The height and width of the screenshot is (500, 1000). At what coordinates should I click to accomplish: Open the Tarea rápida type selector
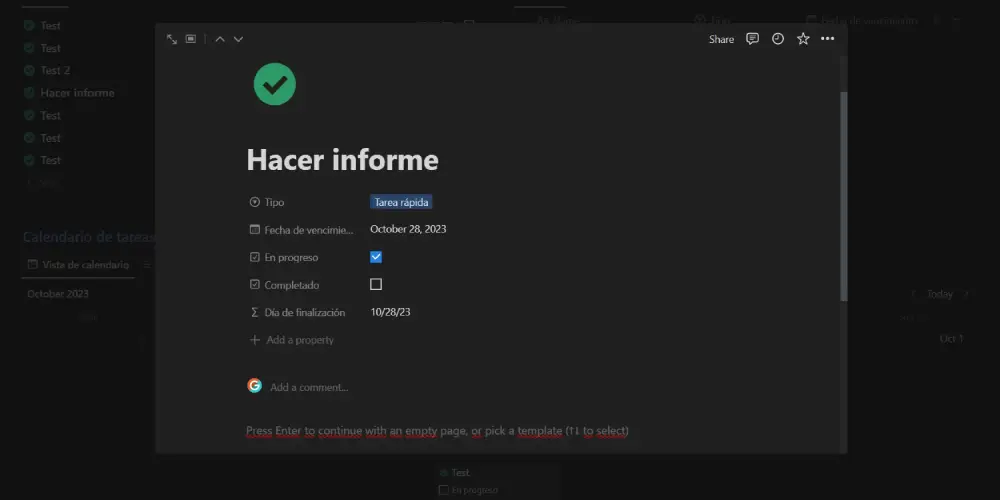(x=401, y=202)
